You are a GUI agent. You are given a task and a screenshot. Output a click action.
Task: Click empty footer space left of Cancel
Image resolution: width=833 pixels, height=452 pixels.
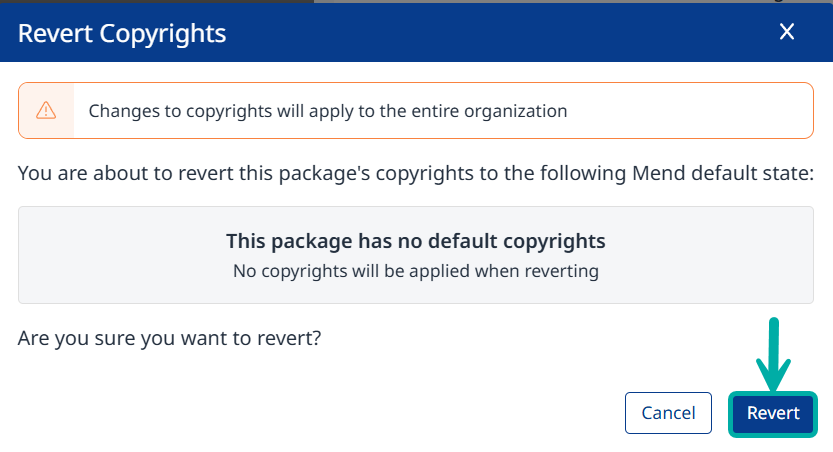pos(300,413)
